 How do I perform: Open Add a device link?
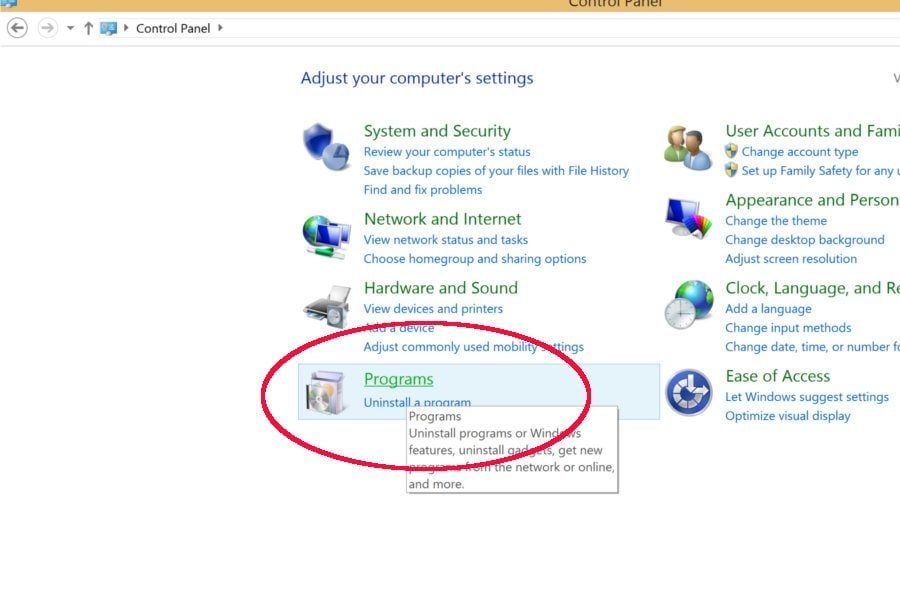[x=399, y=328]
